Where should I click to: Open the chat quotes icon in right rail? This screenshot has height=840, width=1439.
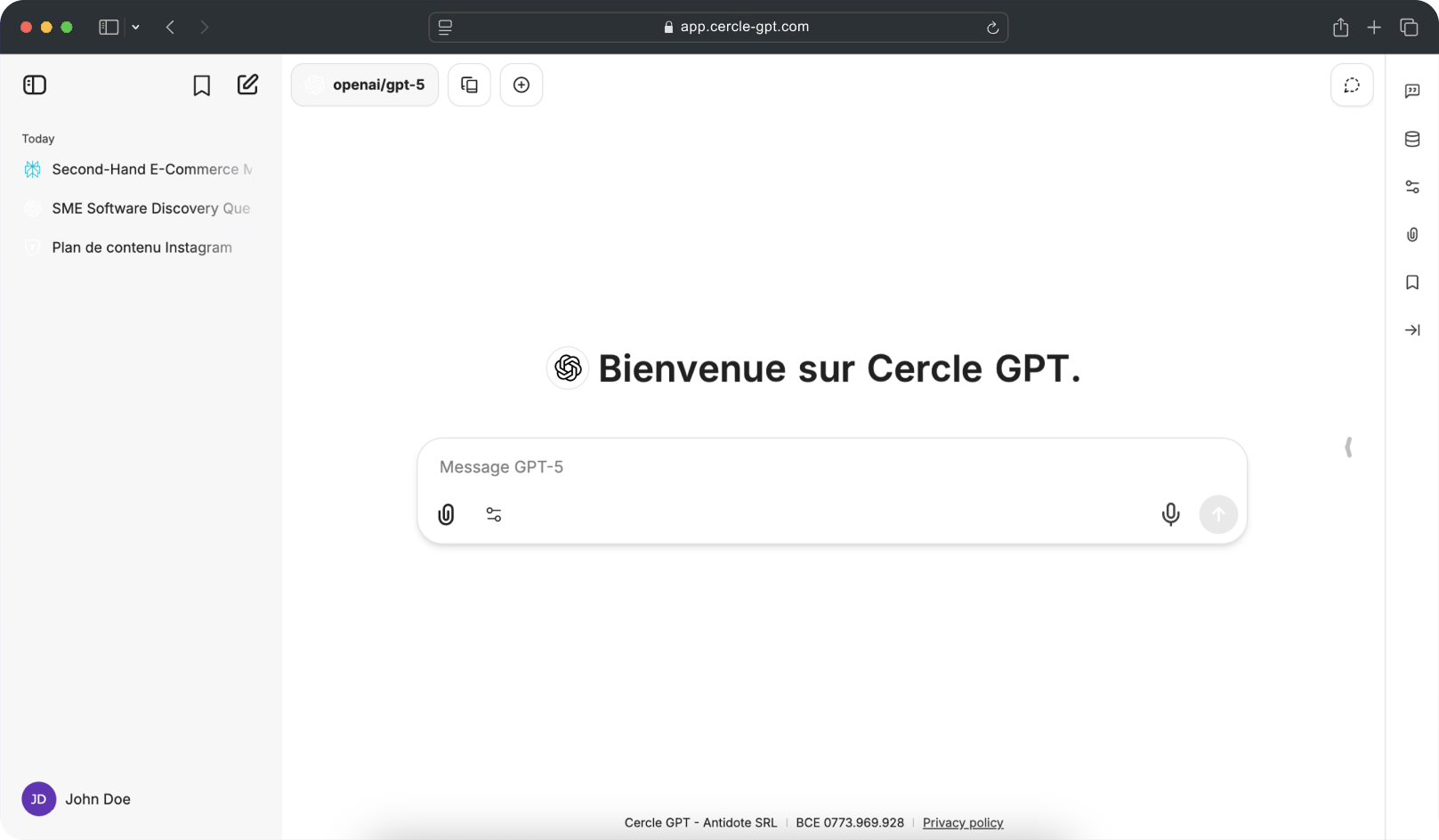coord(1412,91)
